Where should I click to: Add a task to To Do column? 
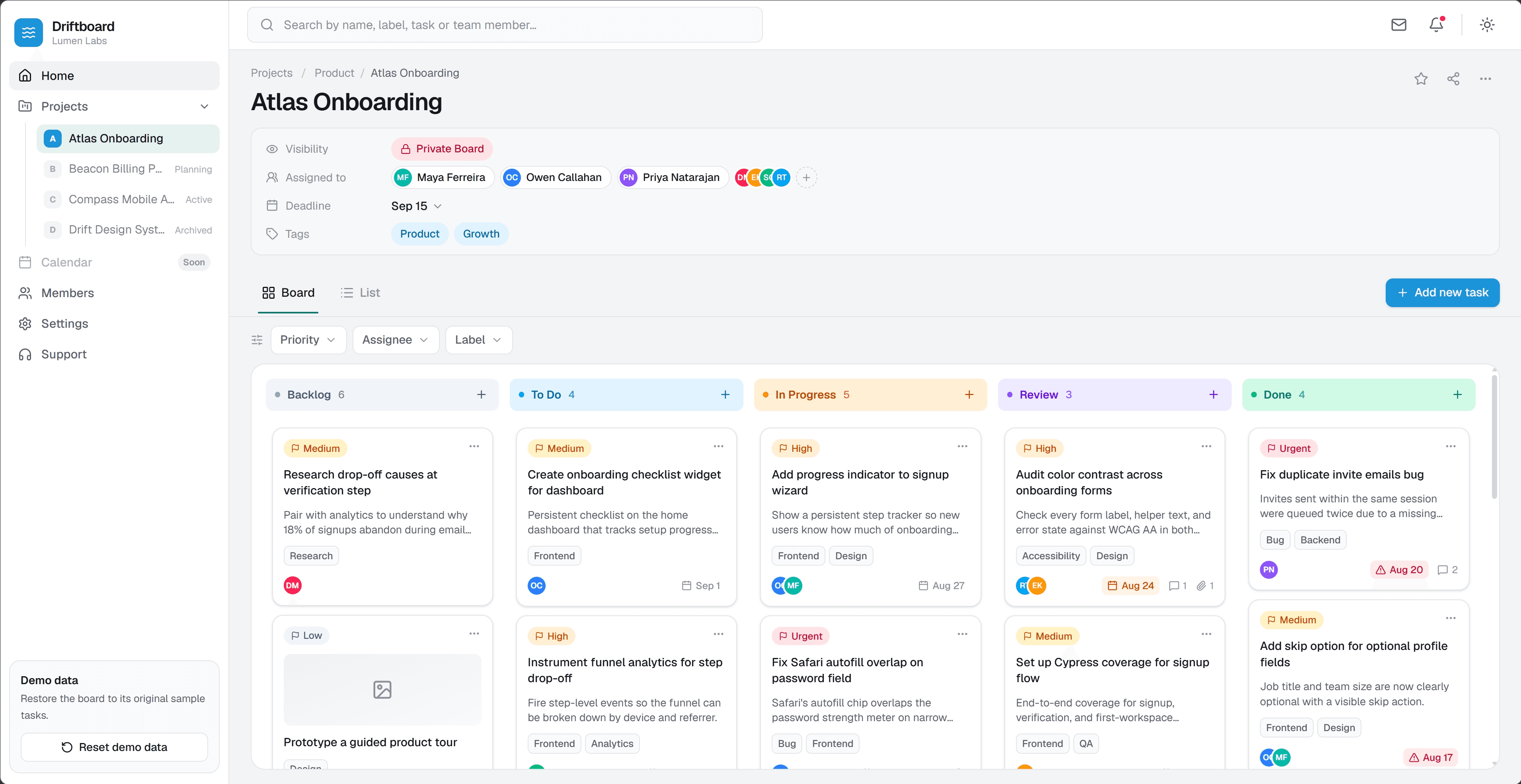pyautogui.click(x=725, y=394)
